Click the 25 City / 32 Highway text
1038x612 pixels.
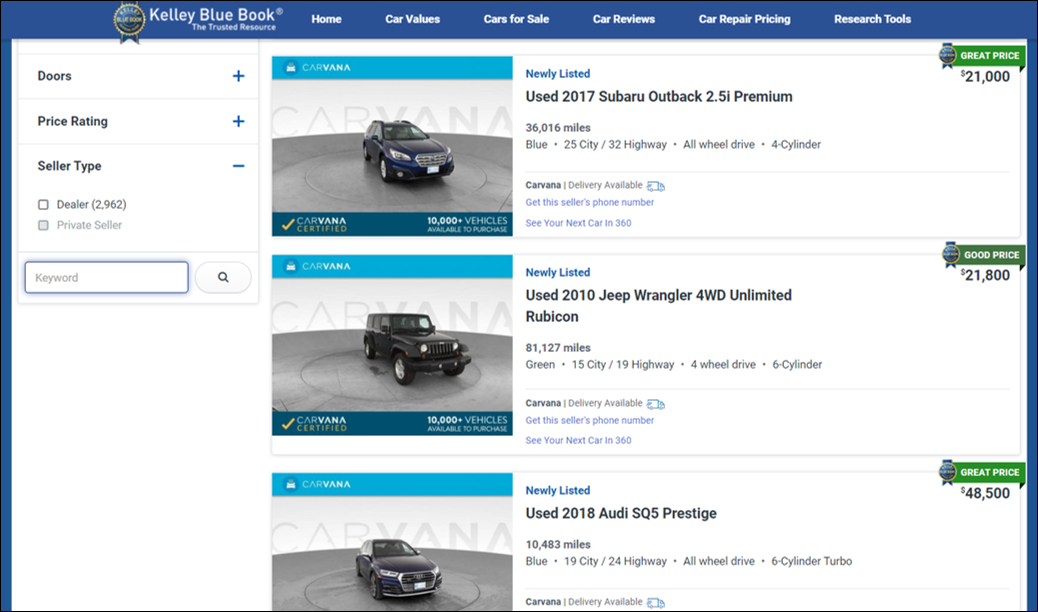click(x=615, y=145)
